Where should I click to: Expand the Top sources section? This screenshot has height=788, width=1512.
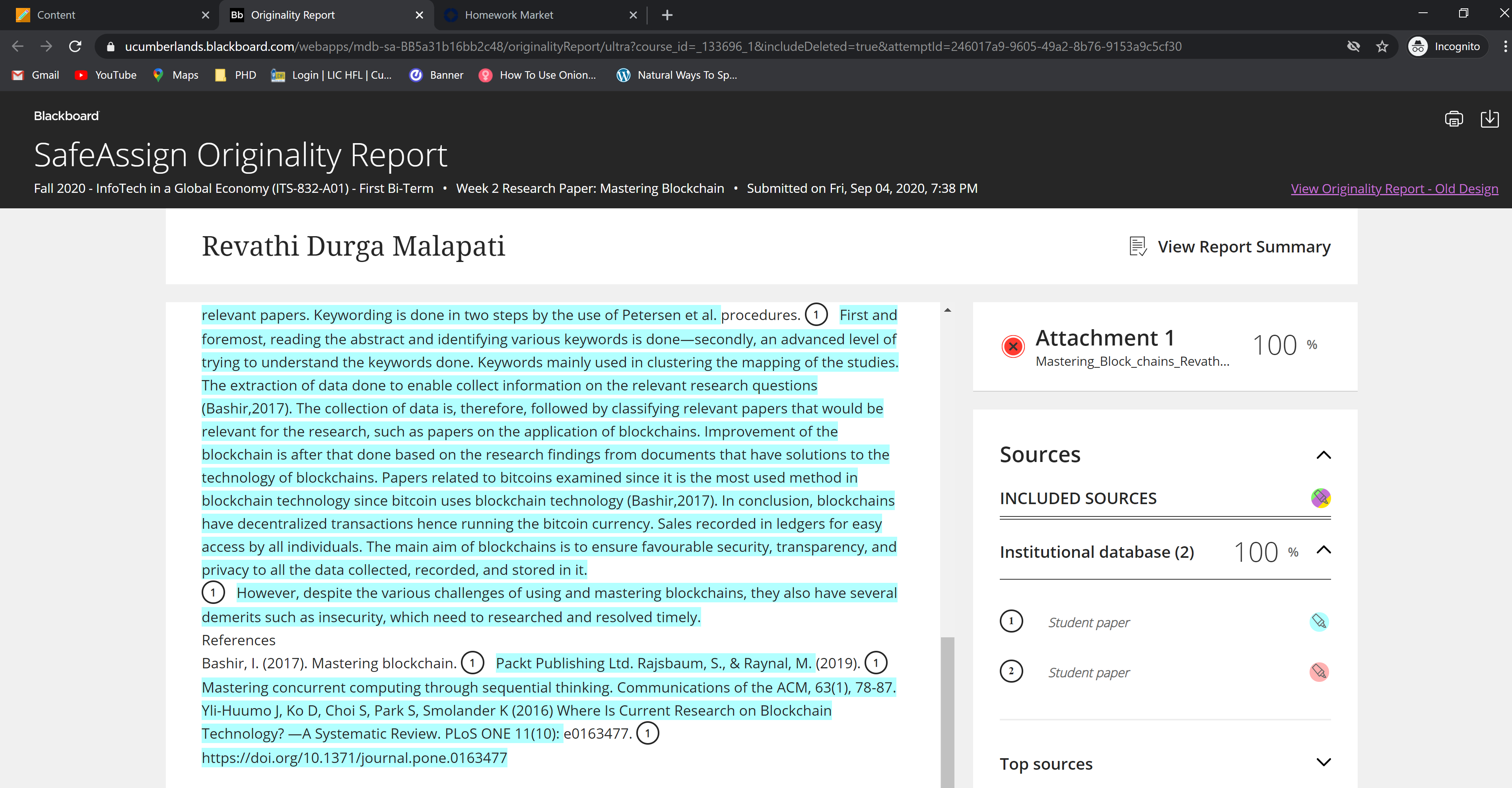click(1323, 762)
